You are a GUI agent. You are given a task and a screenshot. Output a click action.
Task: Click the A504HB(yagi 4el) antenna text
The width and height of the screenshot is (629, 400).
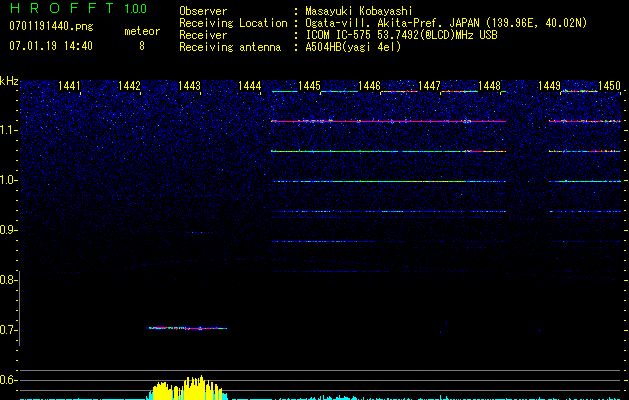click(353, 47)
